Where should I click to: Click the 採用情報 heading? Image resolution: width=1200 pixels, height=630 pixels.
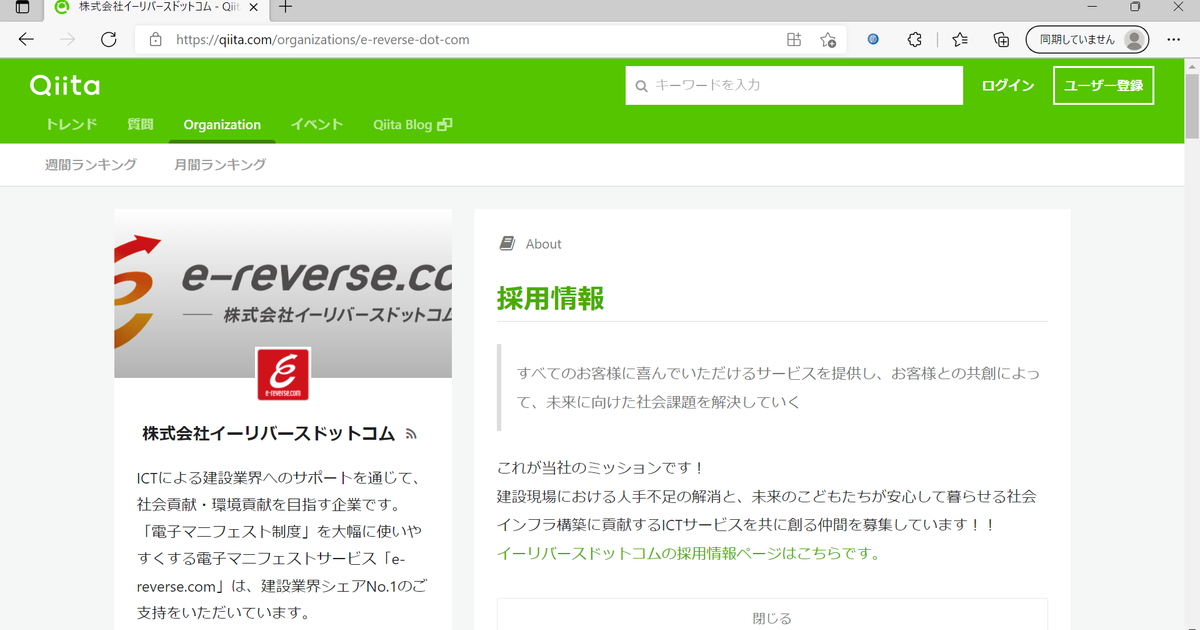pyautogui.click(x=551, y=298)
